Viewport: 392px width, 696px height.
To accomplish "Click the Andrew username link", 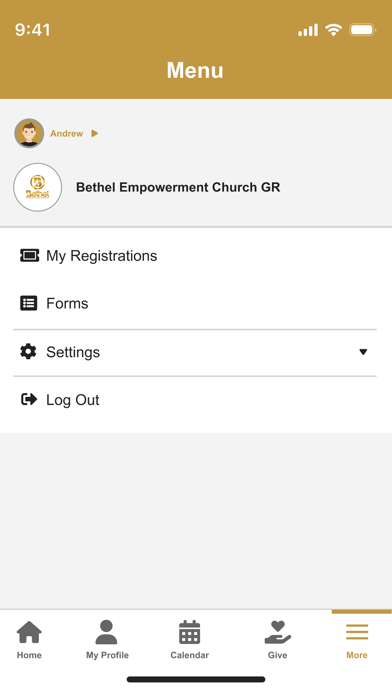I will tap(67, 134).
